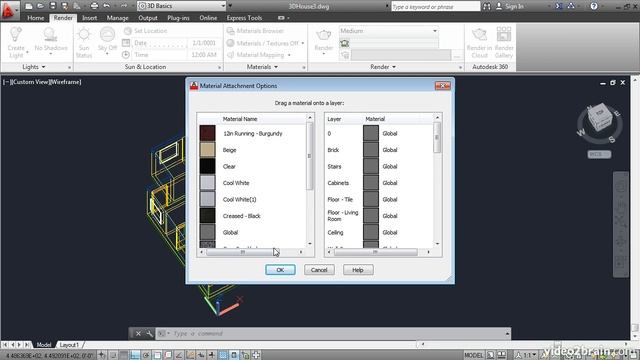
Task: Open the WCS coordinate system dropdown
Action: [x=599, y=154]
